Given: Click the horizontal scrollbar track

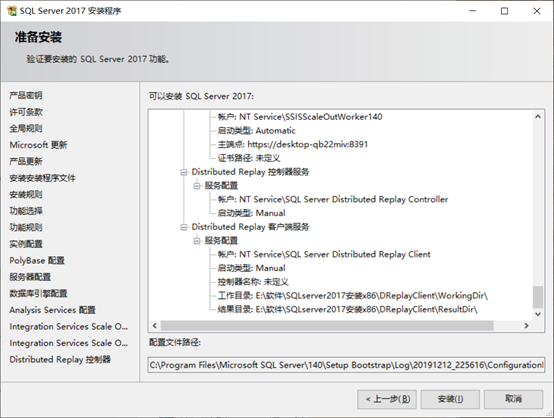Looking at the screenshot, I should (327, 325).
